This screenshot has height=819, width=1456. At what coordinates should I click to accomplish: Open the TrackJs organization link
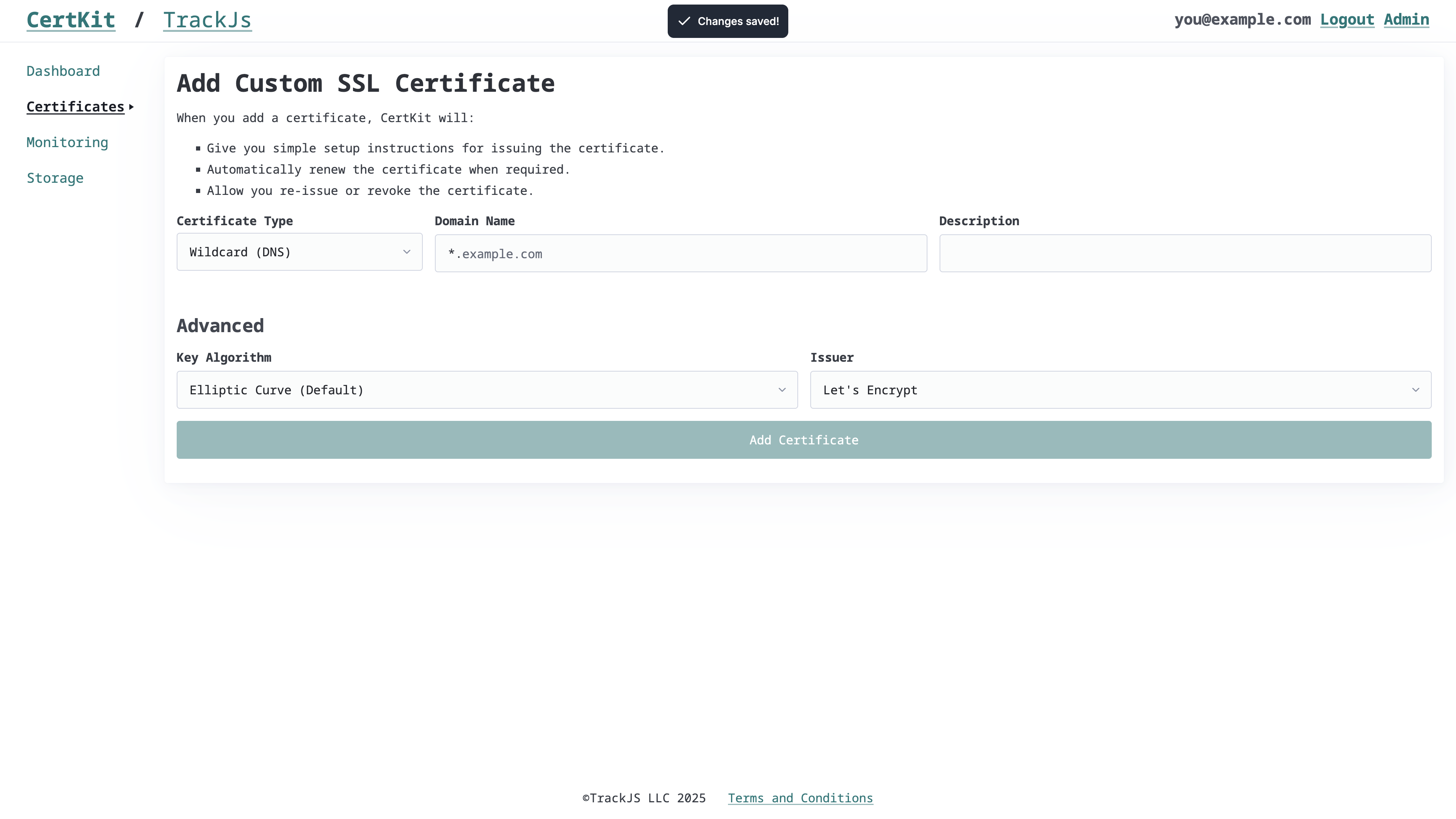(207, 20)
